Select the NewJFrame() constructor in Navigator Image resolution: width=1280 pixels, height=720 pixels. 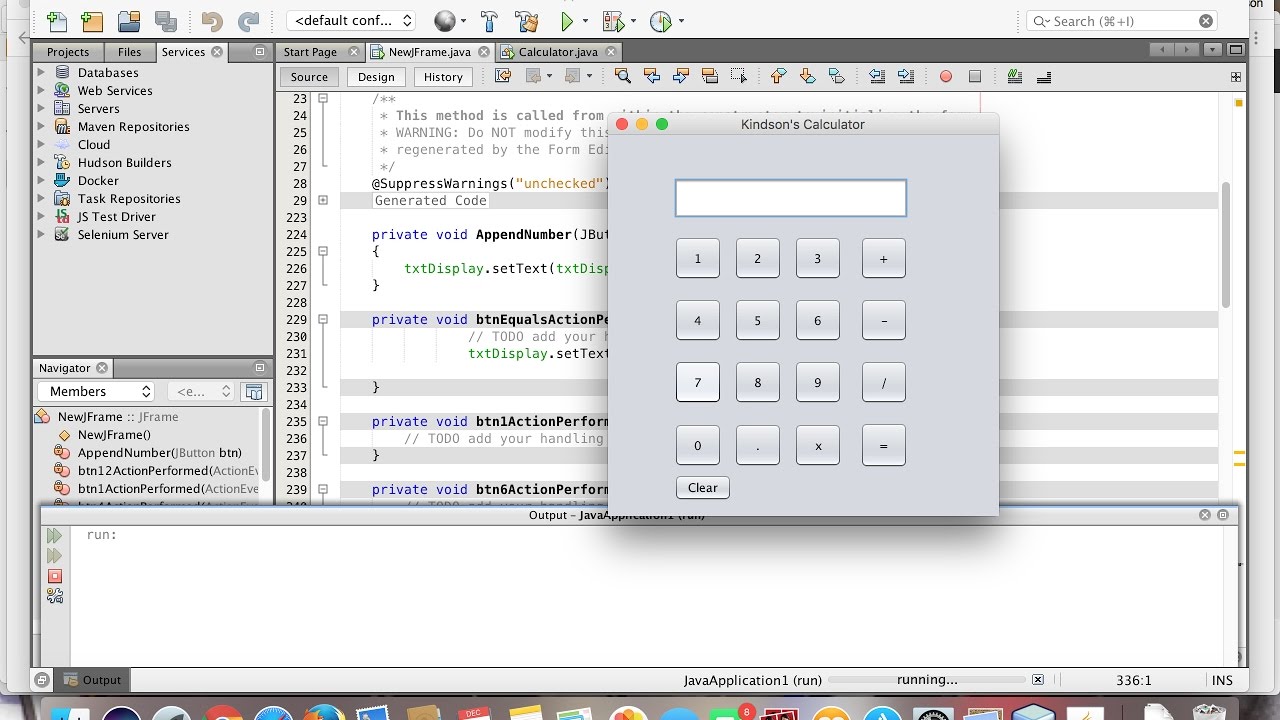(114, 435)
